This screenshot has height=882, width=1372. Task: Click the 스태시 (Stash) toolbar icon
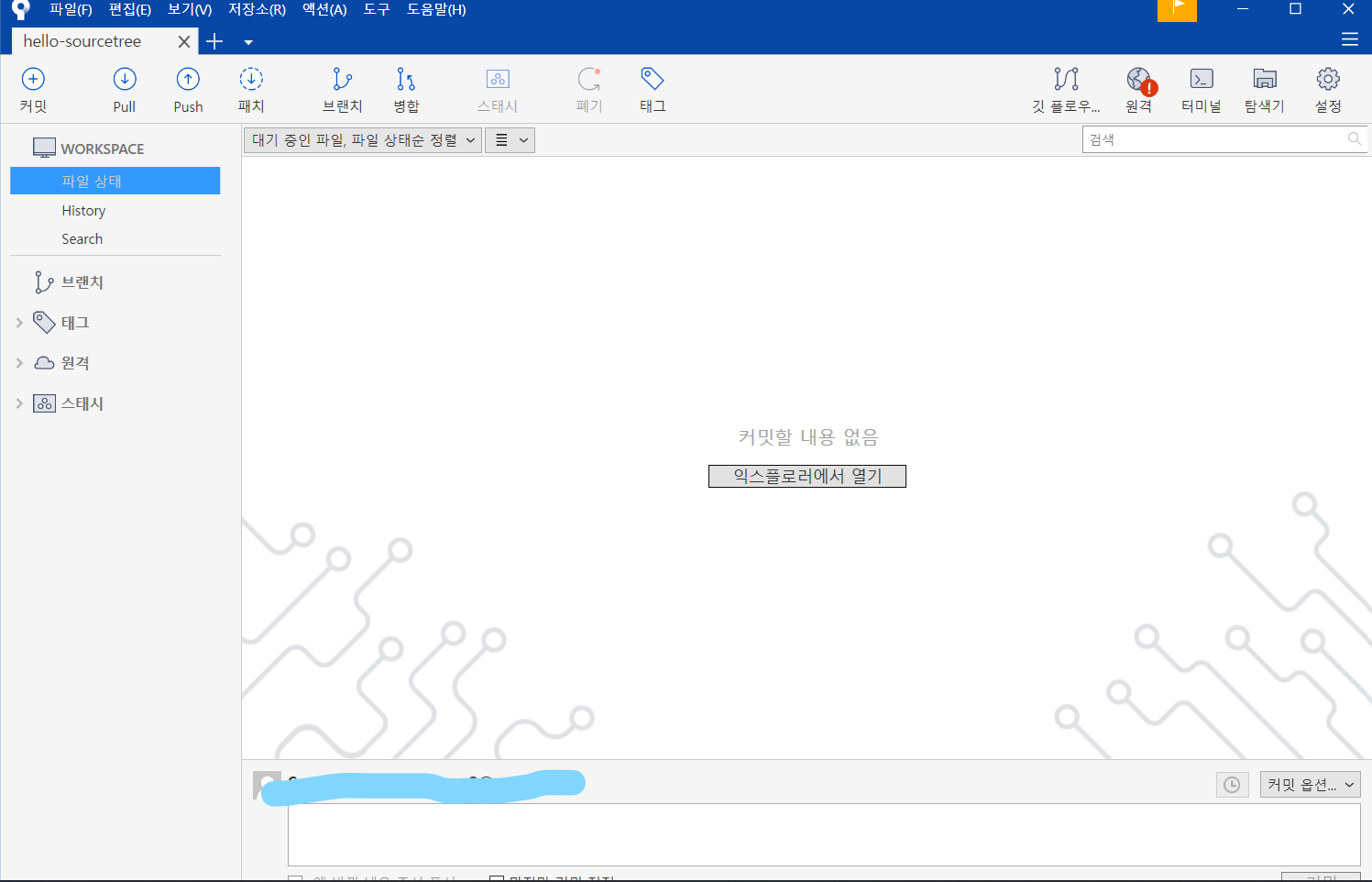pos(498,90)
